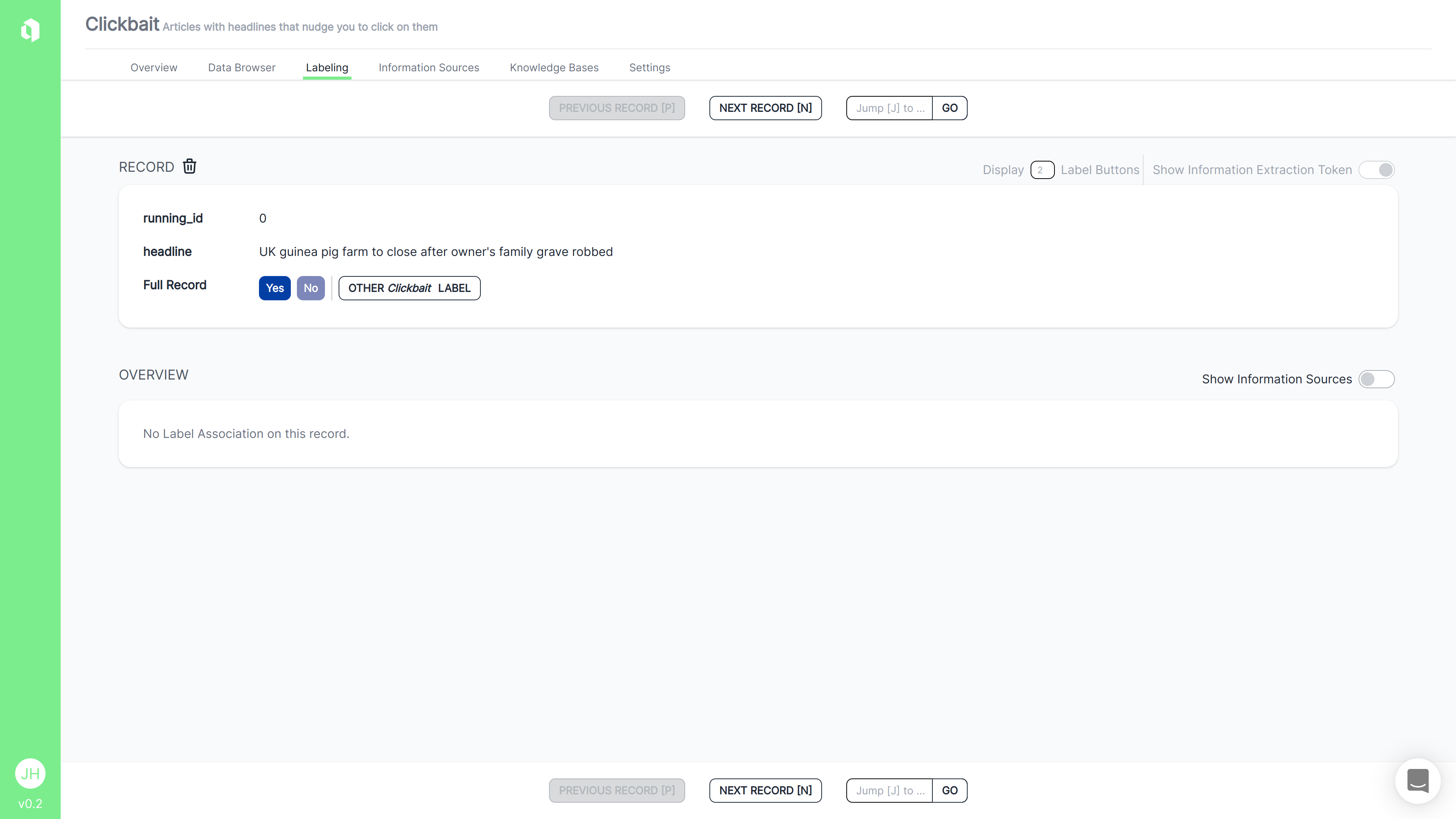Toggle Show Information Extraction Token switch
The image size is (1456, 819).
pyautogui.click(x=1376, y=170)
